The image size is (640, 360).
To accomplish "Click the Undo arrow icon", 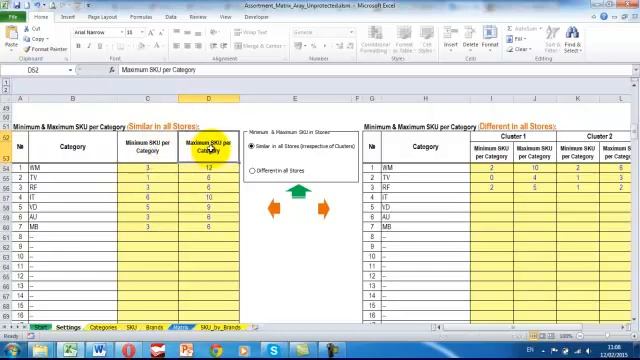I will tap(37, 5).
